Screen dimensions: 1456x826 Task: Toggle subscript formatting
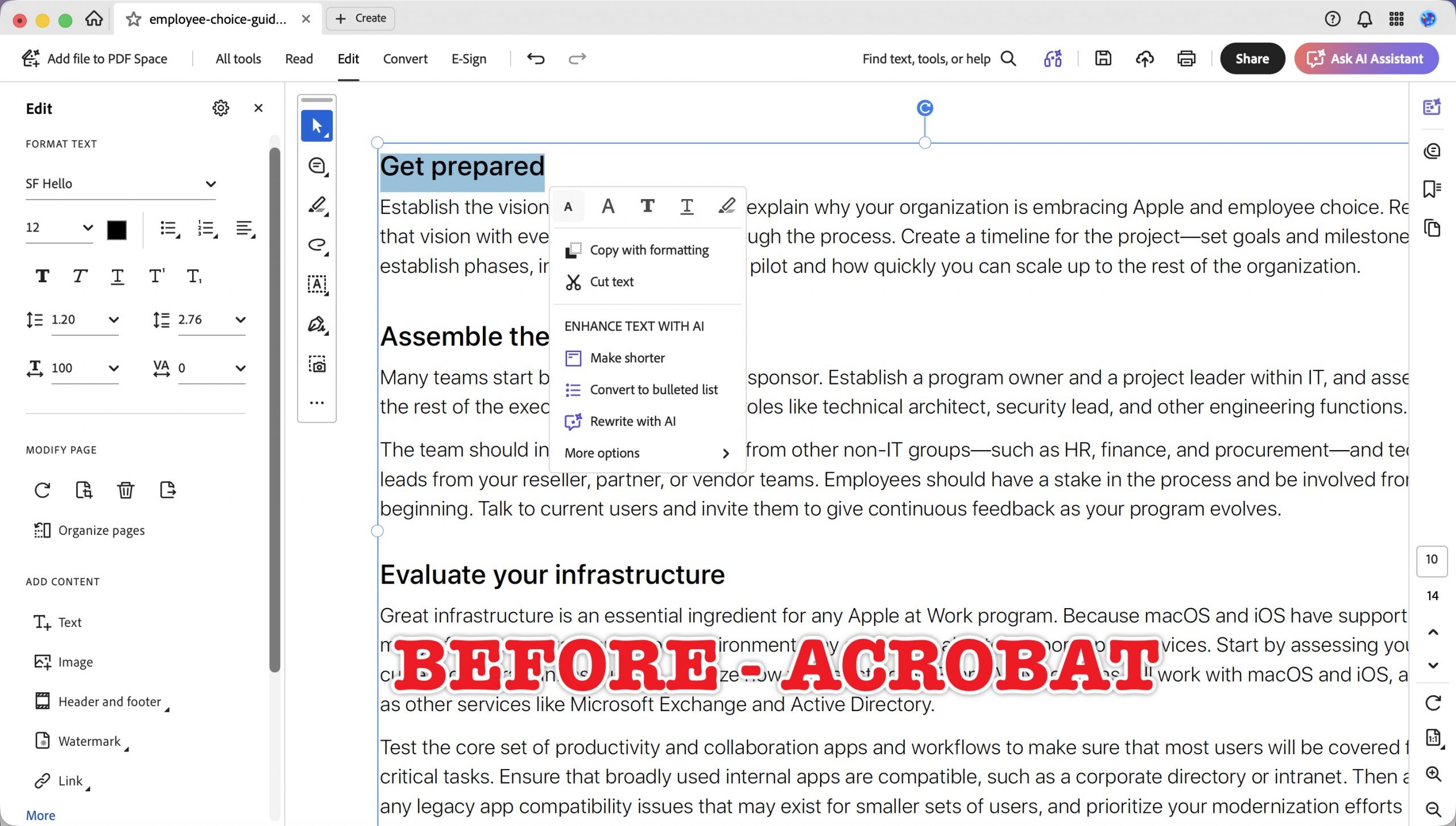tap(195, 276)
